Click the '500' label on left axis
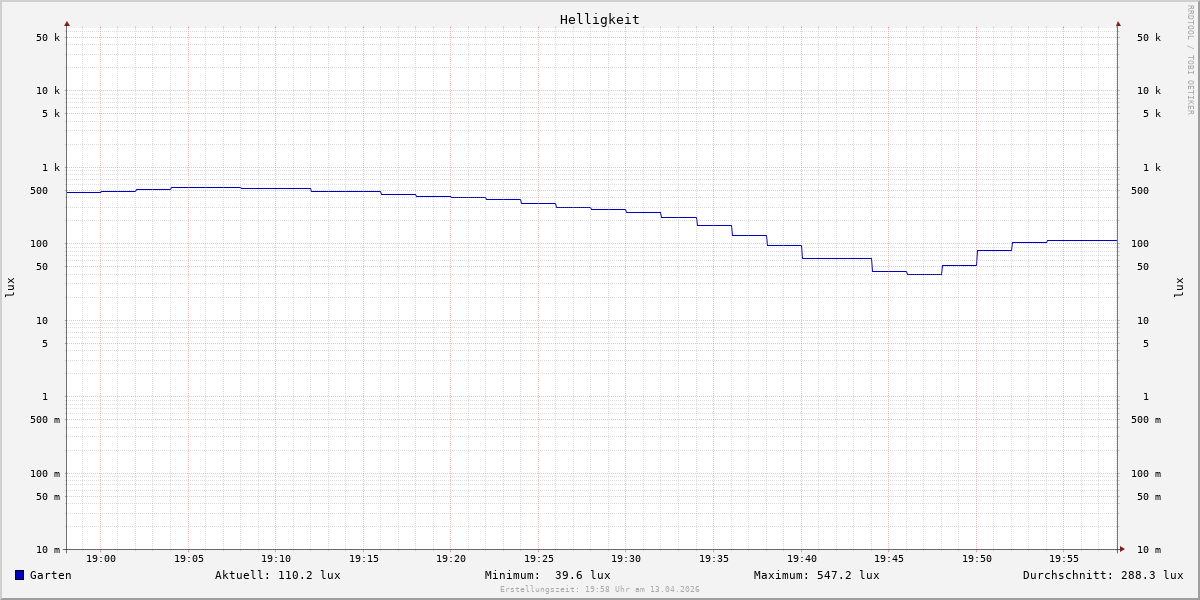 tap(39, 191)
